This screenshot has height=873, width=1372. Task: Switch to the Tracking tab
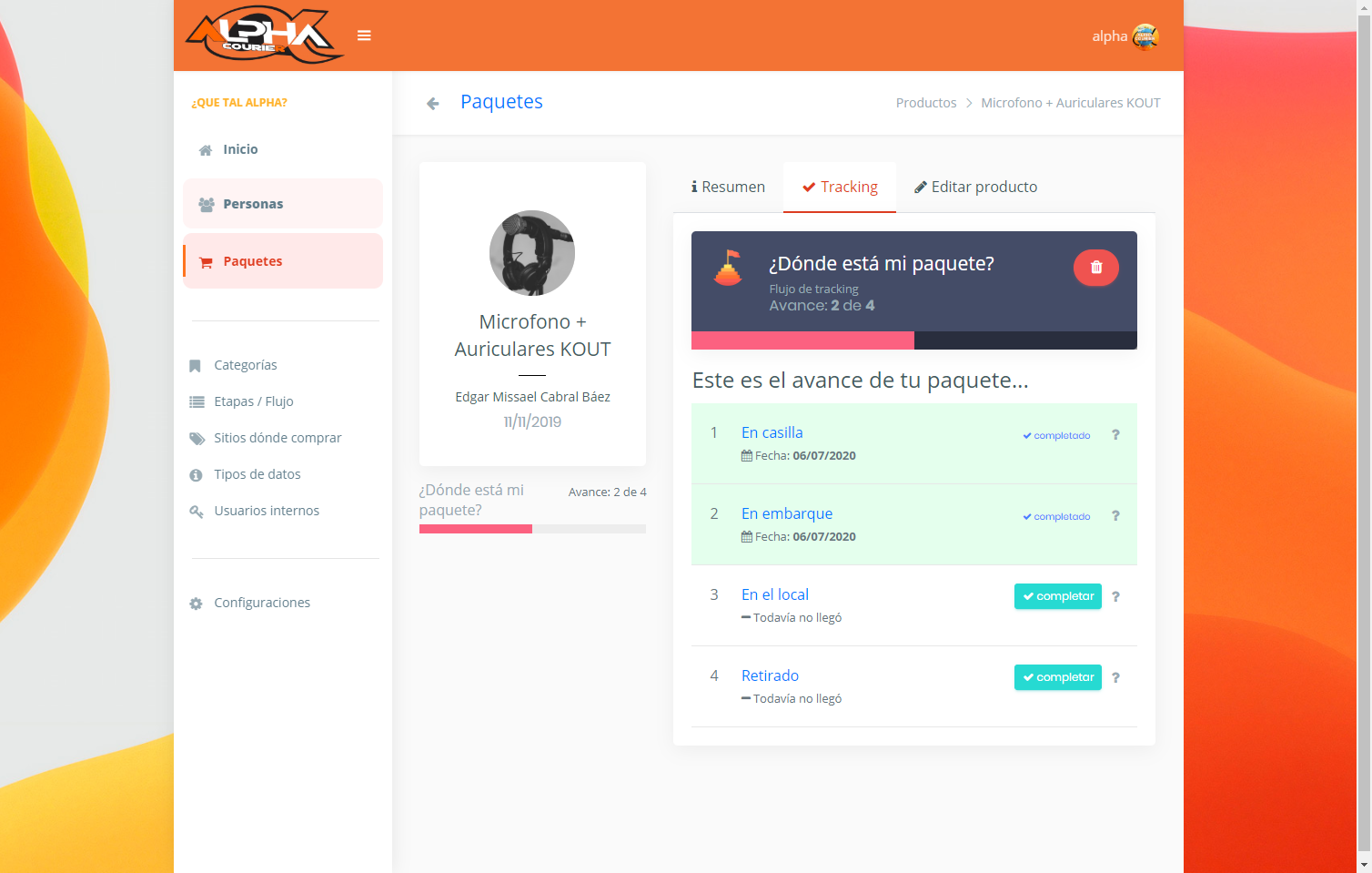[840, 187]
